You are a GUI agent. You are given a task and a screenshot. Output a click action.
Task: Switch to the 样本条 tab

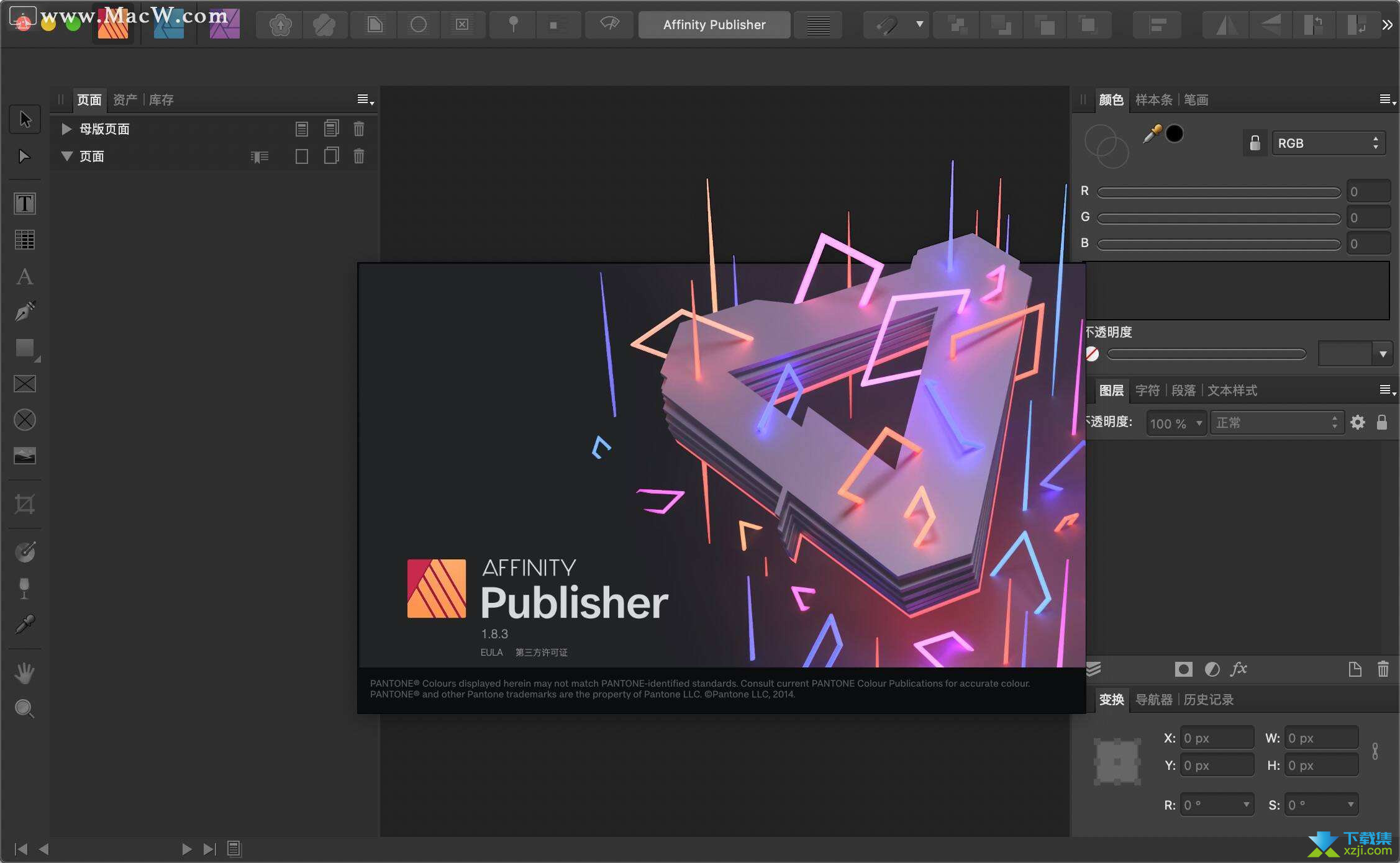pyautogui.click(x=1153, y=99)
